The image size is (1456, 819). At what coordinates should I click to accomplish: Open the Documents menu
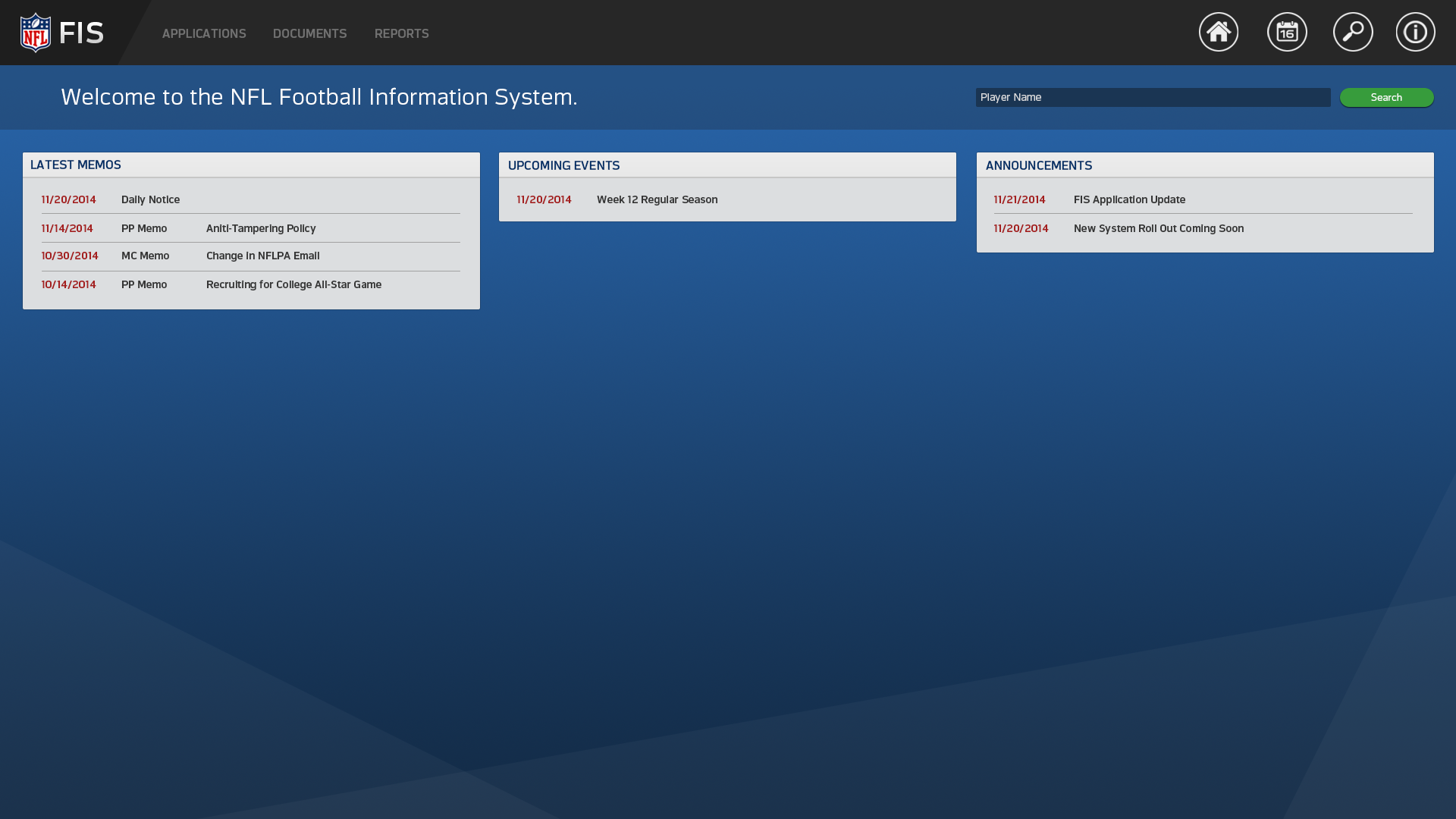coord(309,34)
